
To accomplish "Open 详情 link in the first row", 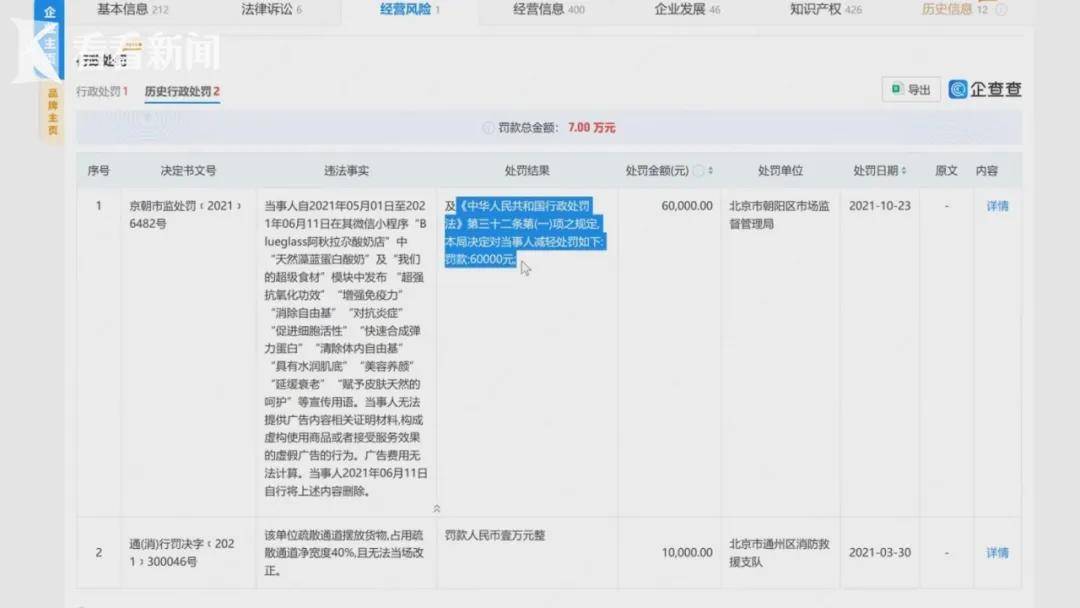I will (x=996, y=205).
